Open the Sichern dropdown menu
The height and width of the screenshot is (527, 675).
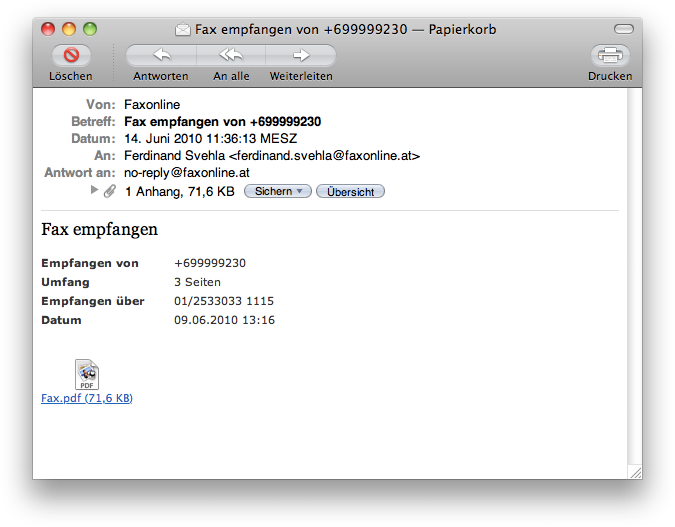coord(277,191)
